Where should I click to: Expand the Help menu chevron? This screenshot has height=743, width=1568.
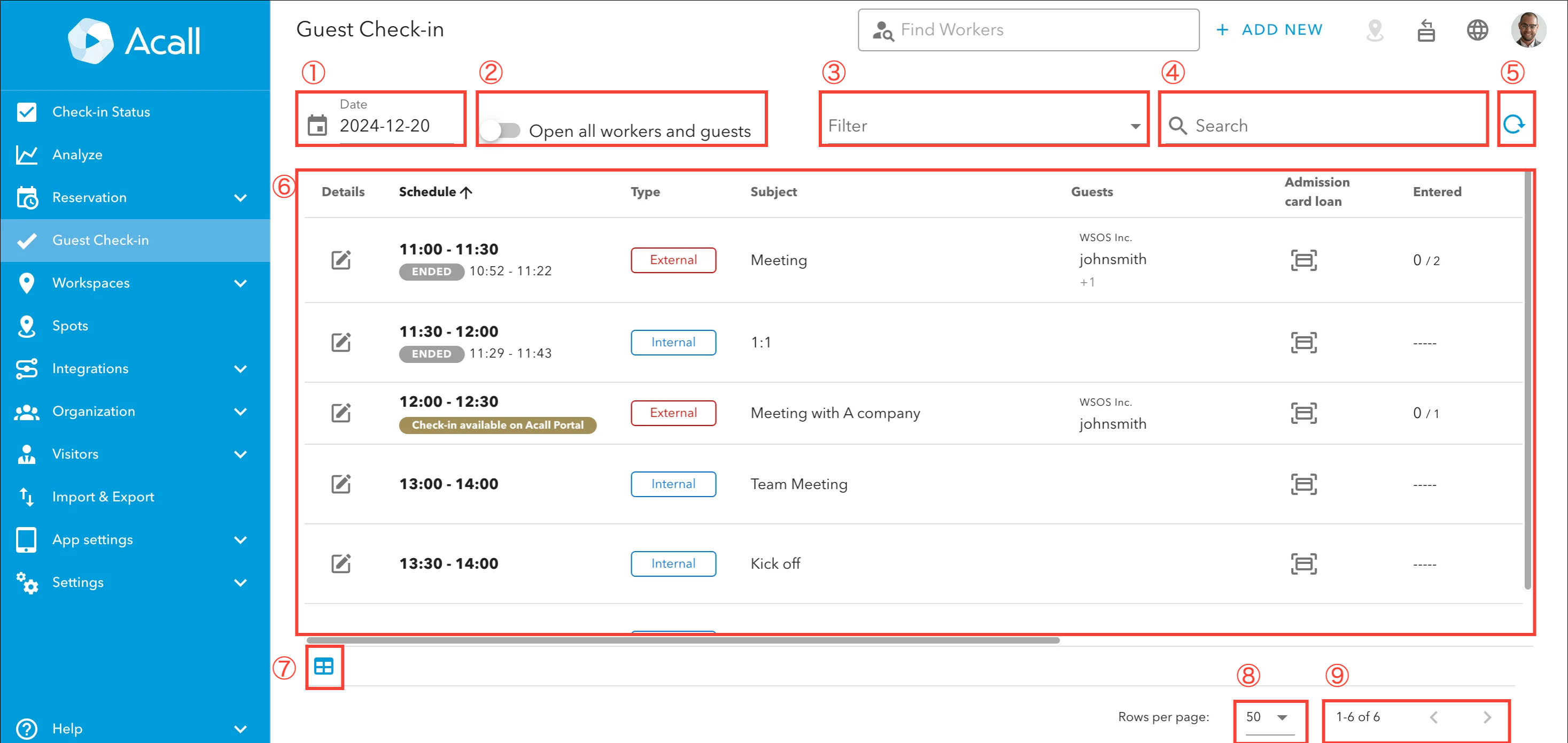[240, 729]
